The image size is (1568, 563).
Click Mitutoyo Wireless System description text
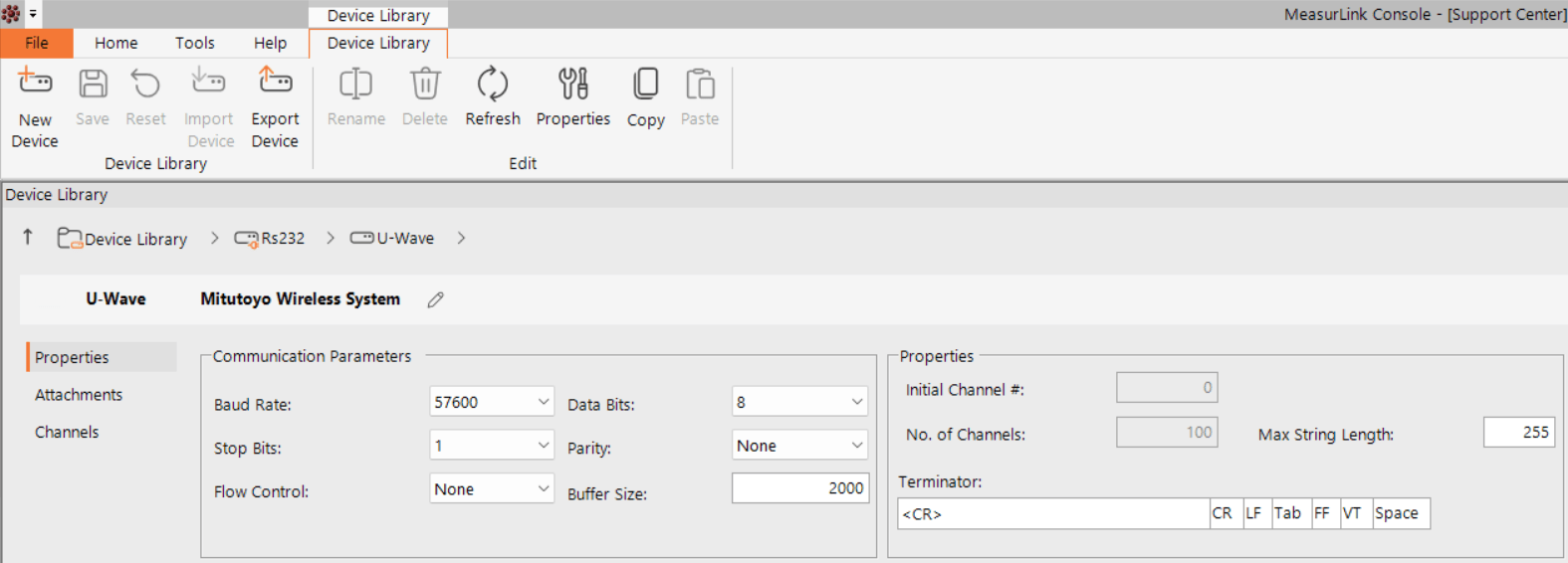[300, 299]
